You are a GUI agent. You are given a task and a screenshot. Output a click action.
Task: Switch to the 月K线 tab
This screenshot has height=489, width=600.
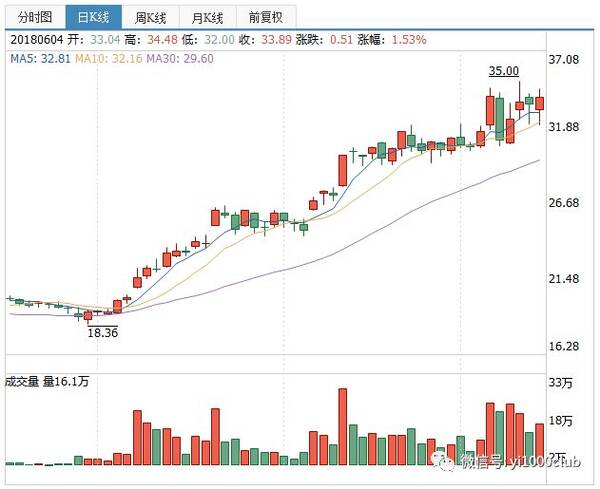(208, 17)
